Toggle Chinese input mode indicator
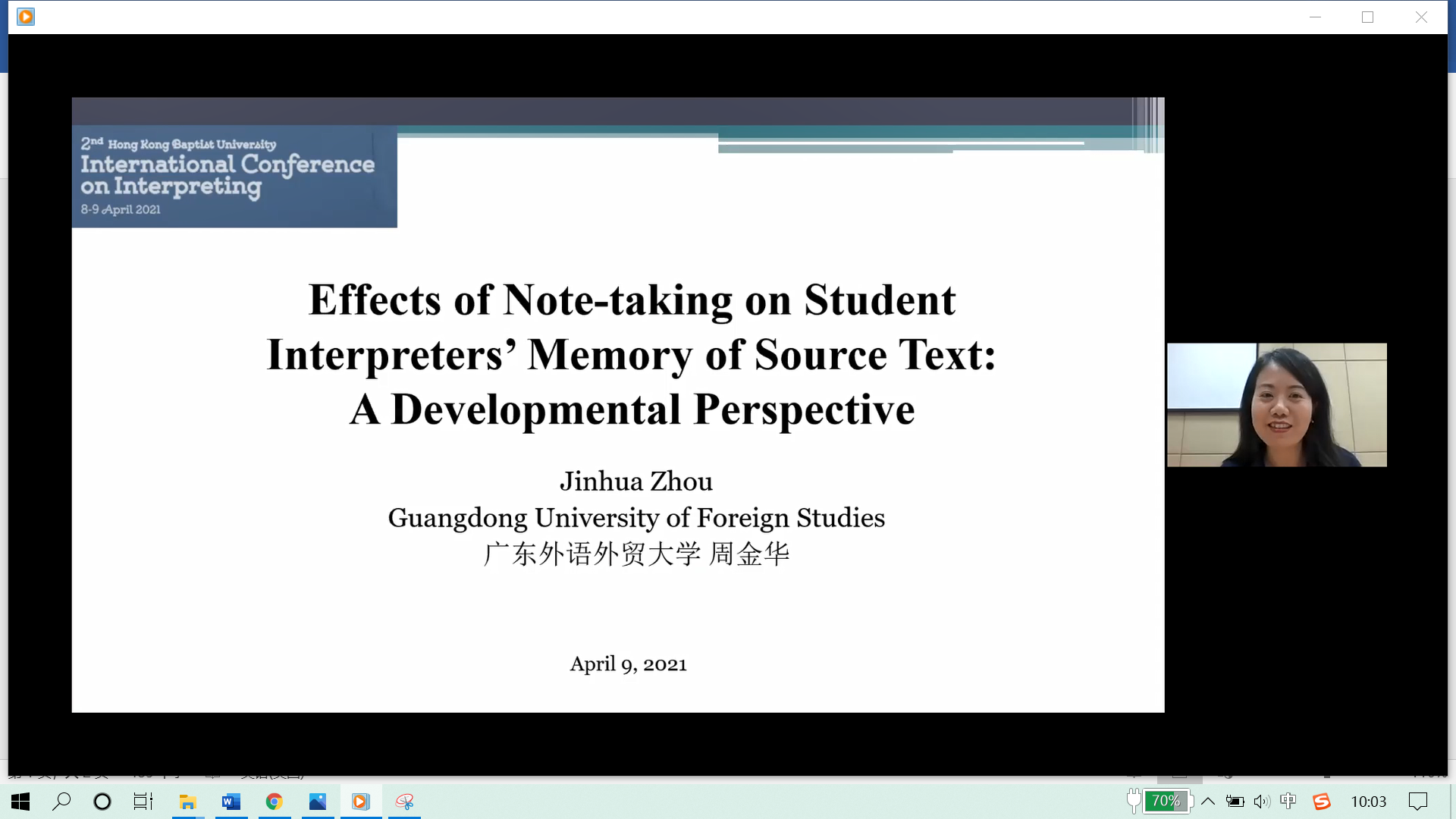This screenshot has width=1456, height=819. point(1288,802)
